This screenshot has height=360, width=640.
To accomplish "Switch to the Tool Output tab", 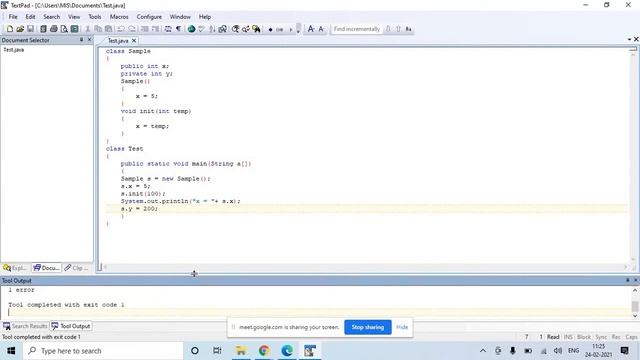I will point(71,326).
